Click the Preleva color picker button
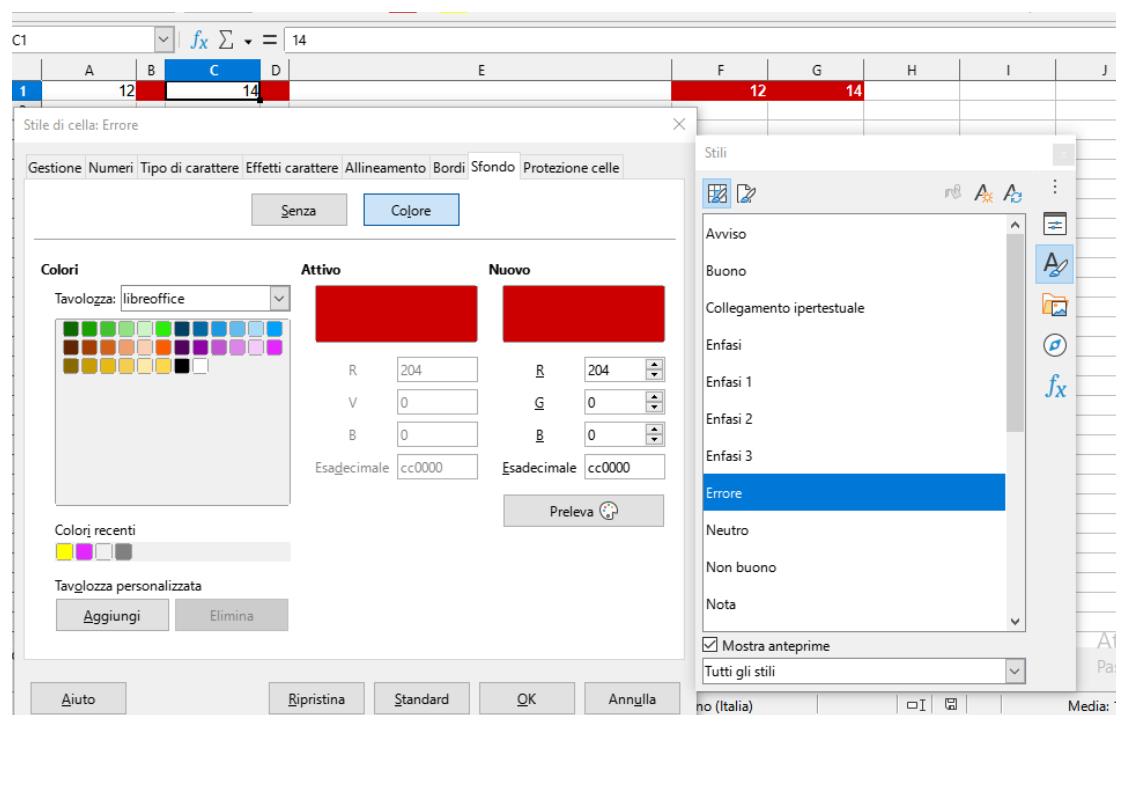 (x=583, y=510)
